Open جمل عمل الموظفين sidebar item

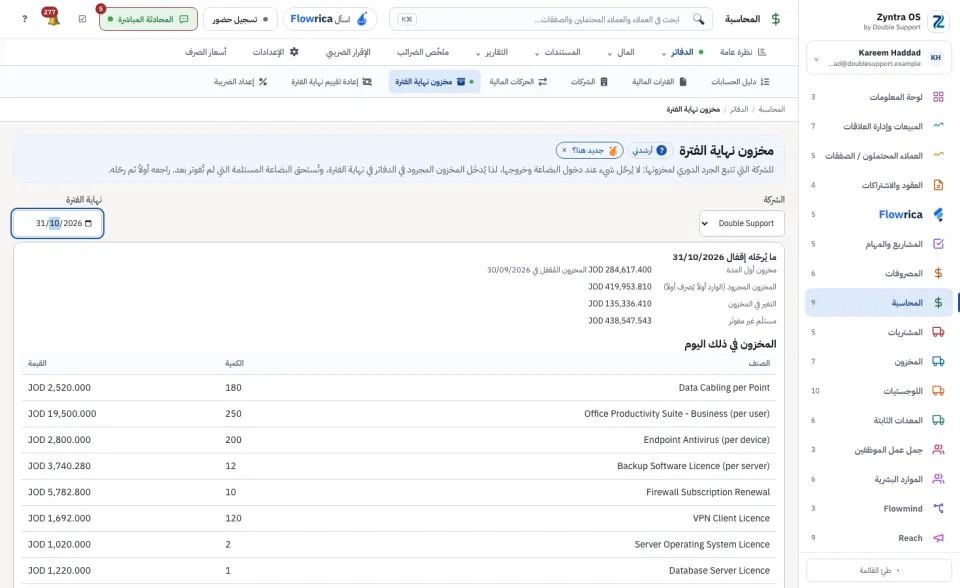[x=879, y=450]
